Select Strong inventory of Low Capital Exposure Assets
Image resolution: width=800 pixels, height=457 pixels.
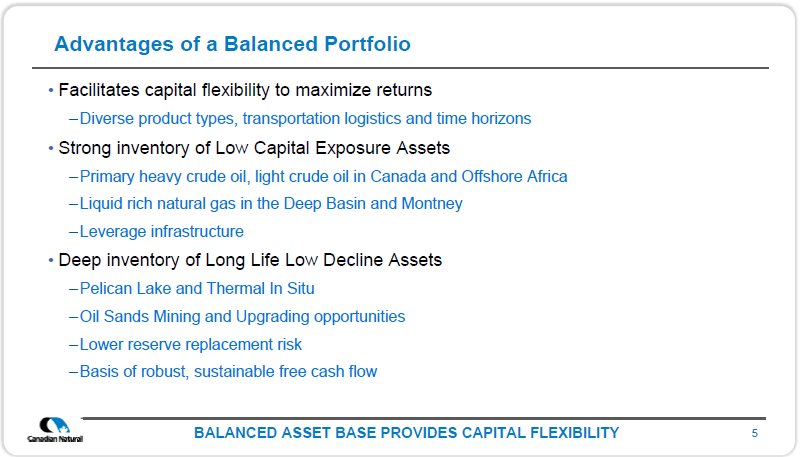(254, 148)
